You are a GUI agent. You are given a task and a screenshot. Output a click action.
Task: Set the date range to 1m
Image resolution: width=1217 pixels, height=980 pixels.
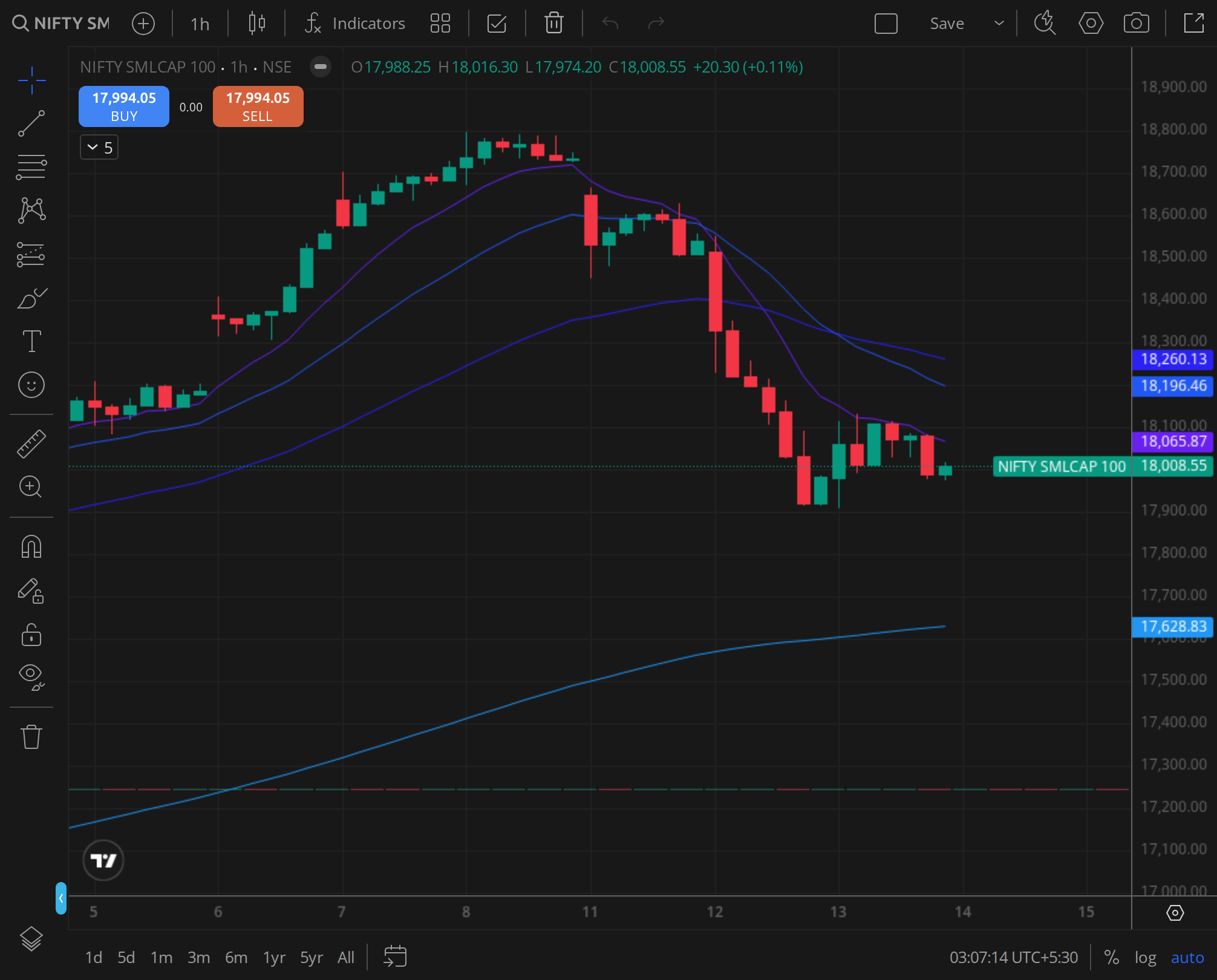point(162,958)
